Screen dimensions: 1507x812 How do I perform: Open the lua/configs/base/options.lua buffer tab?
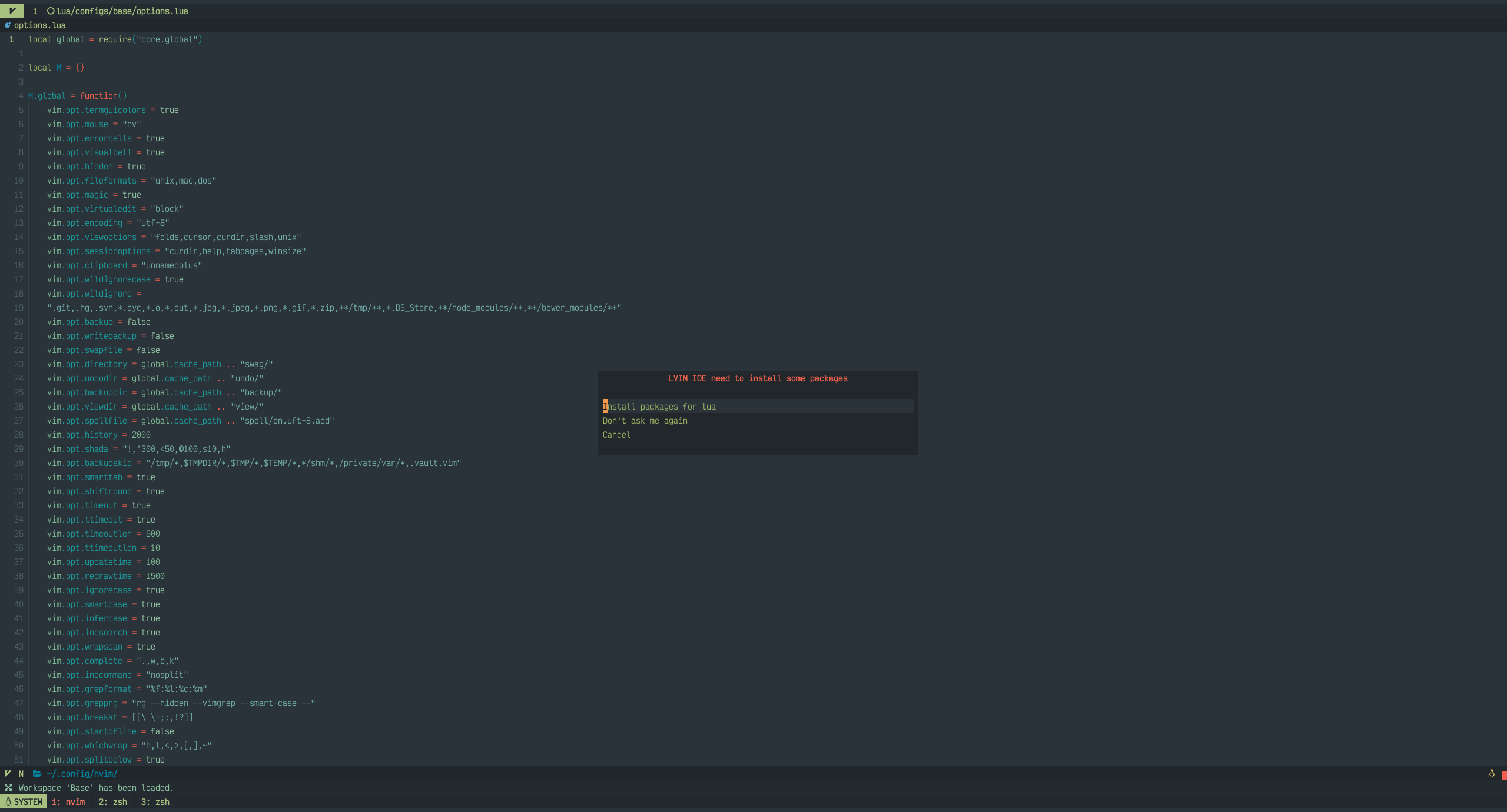(122, 11)
